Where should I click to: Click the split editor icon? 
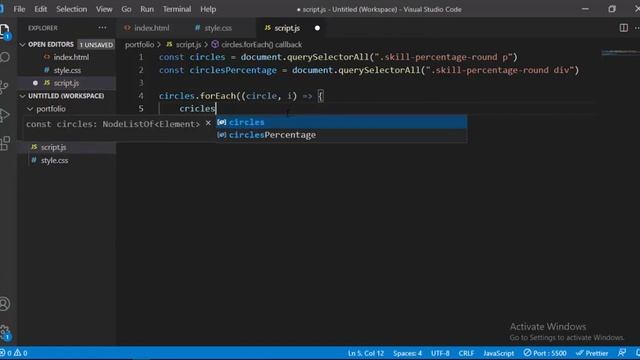pyautogui.click(x=623, y=28)
